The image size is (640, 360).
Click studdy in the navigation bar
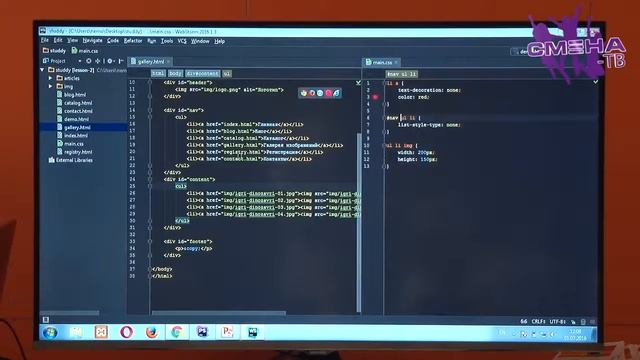(x=54, y=51)
